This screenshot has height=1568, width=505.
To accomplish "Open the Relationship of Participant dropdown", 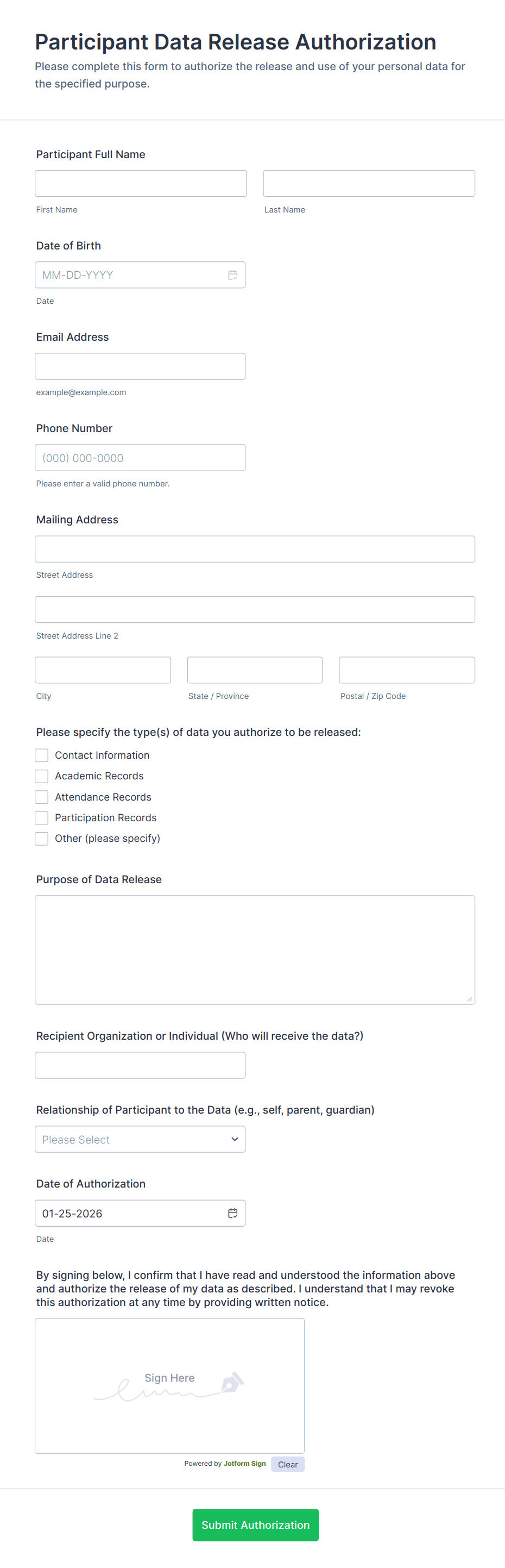I will 140,1139.
